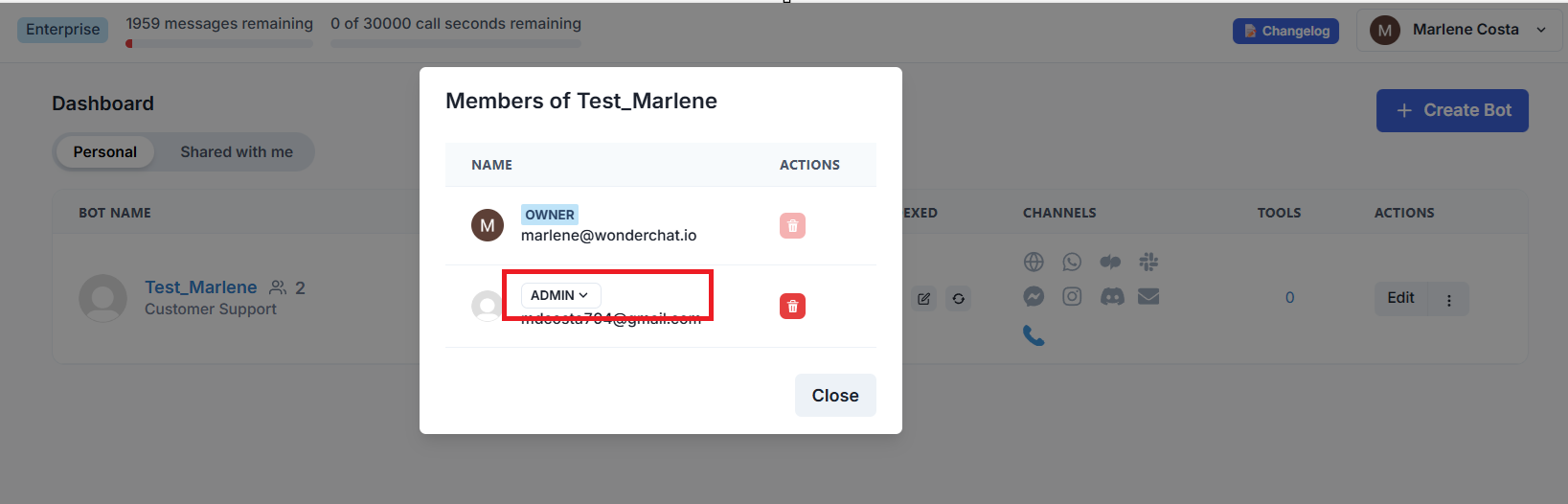Switch to the Shared with me tab
The image size is (1568, 504).
(237, 152)
